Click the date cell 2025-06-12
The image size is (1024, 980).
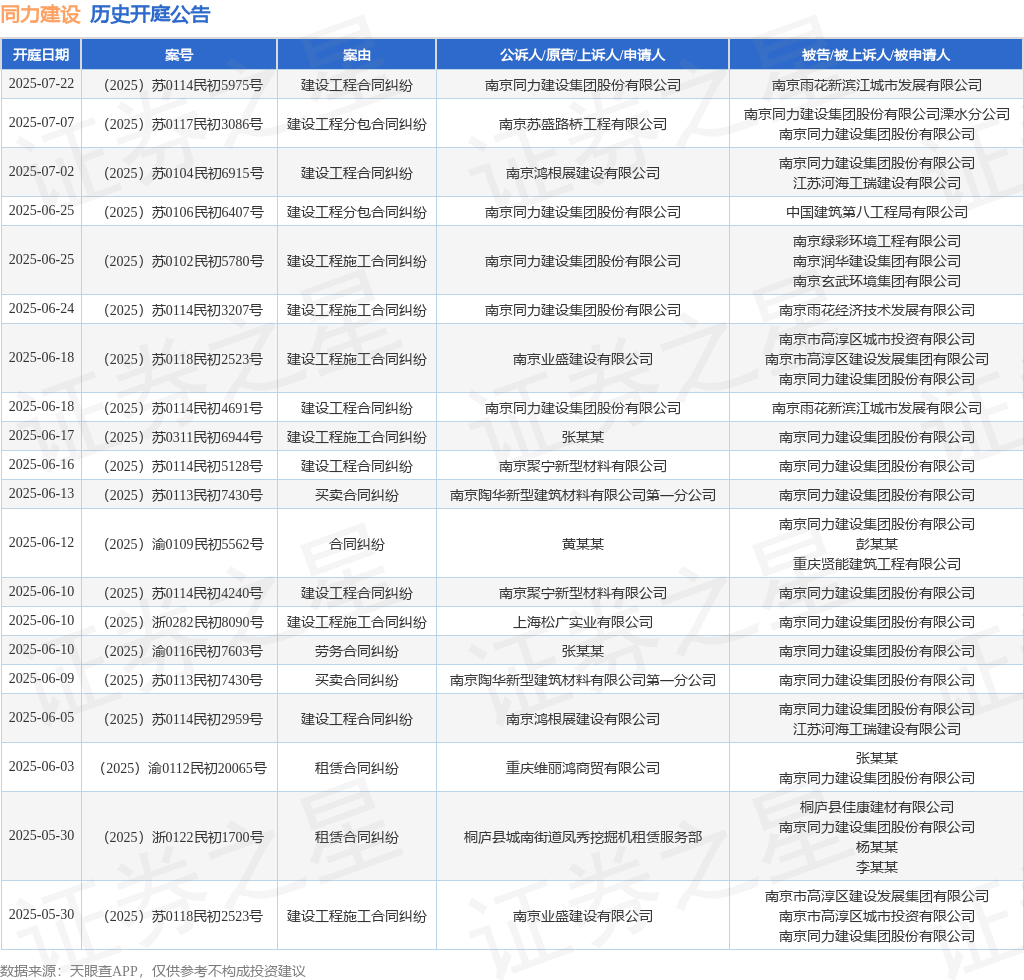pos(41,543)
